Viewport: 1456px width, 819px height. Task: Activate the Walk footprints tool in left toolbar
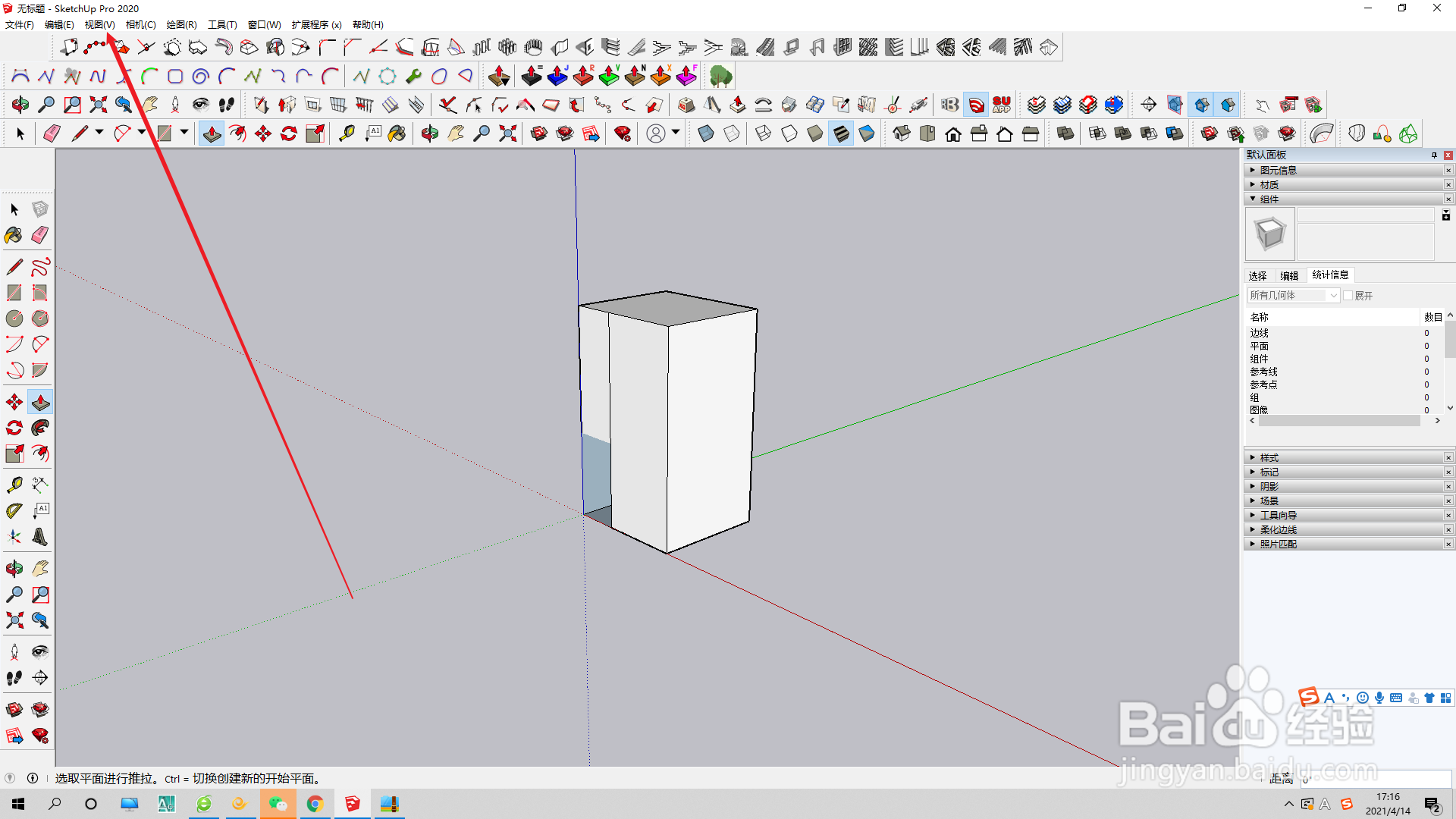pyautogui.click(x=14, y=678)
